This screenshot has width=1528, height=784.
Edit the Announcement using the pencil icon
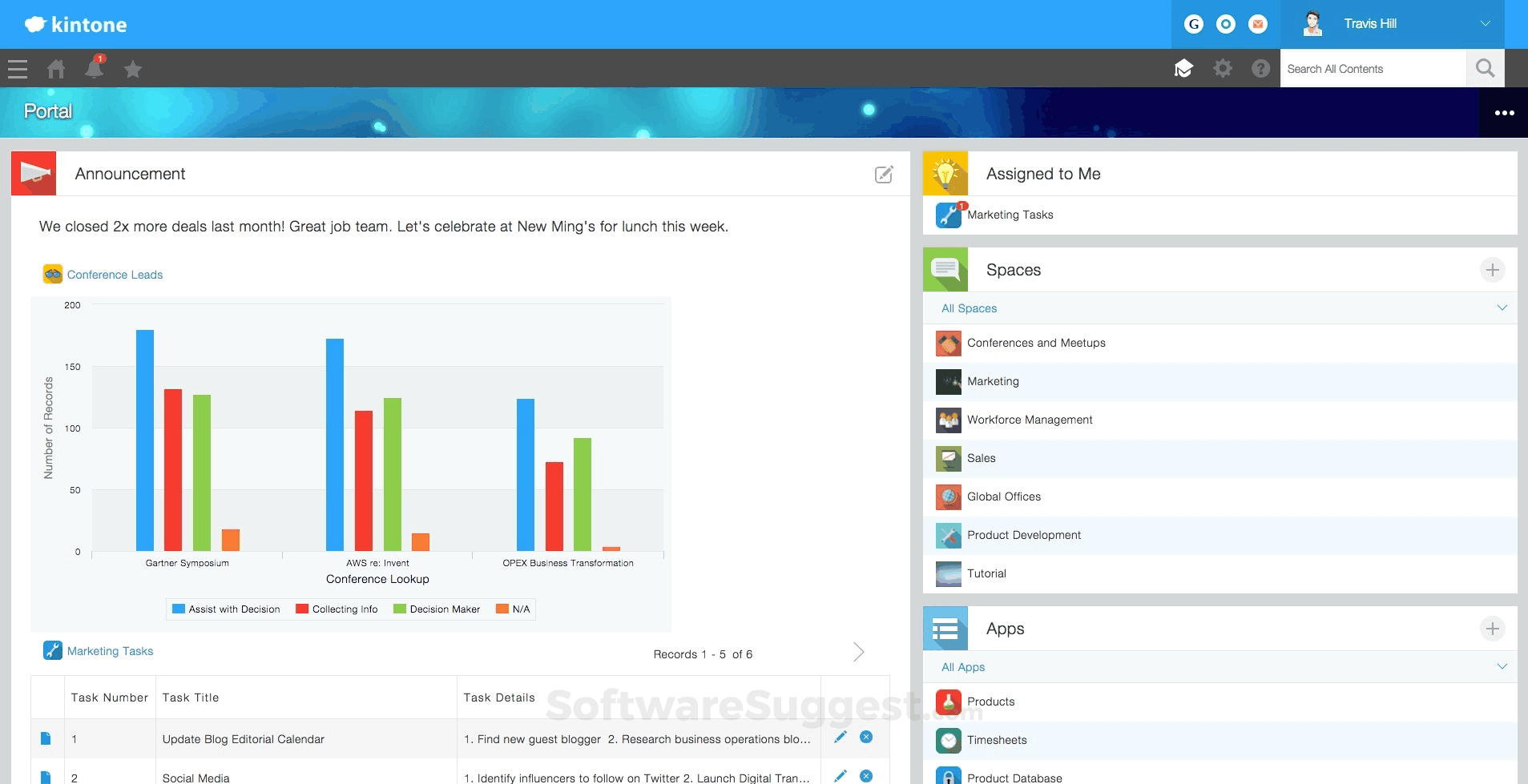tap(884, 175)
